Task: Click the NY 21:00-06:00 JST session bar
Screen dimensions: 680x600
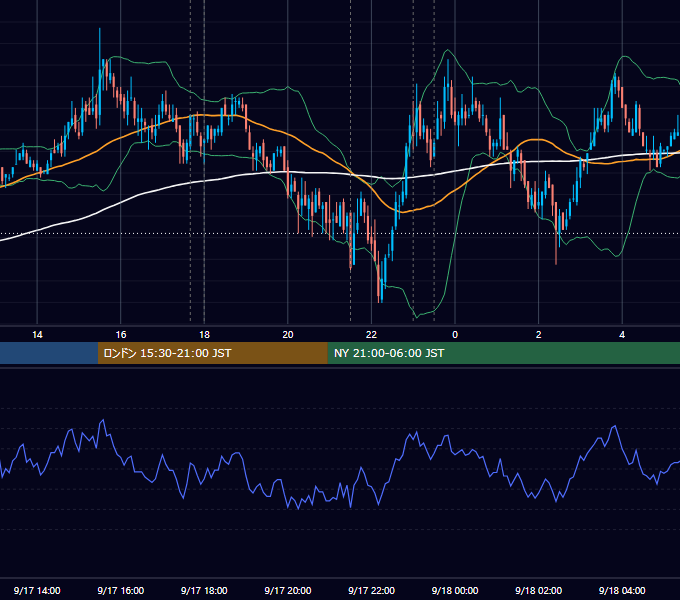Action: (x=503, y=353)
